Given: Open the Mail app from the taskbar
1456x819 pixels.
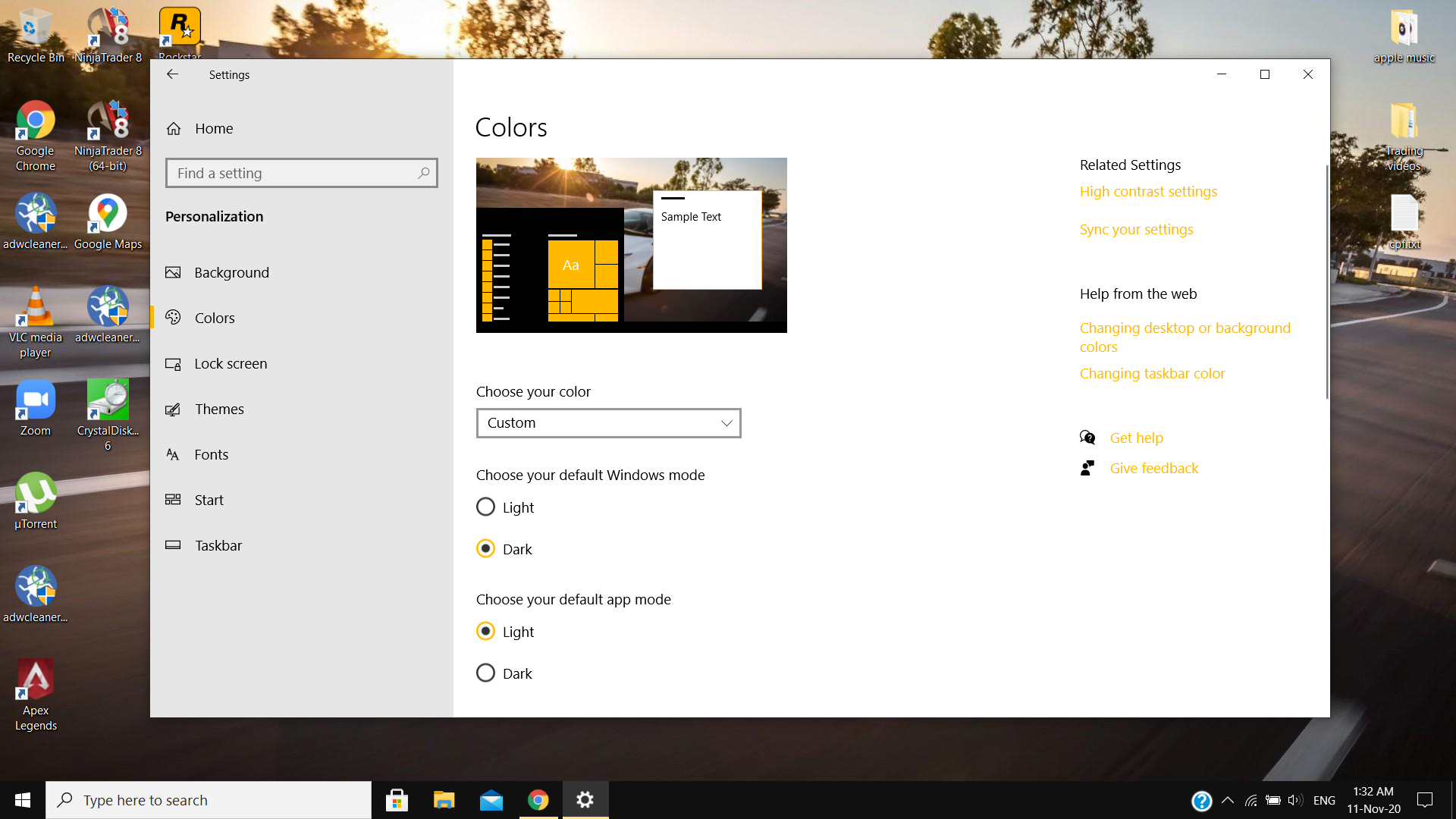Looking at the screenshot, I should pyautogui.click(x=491, y=800).
